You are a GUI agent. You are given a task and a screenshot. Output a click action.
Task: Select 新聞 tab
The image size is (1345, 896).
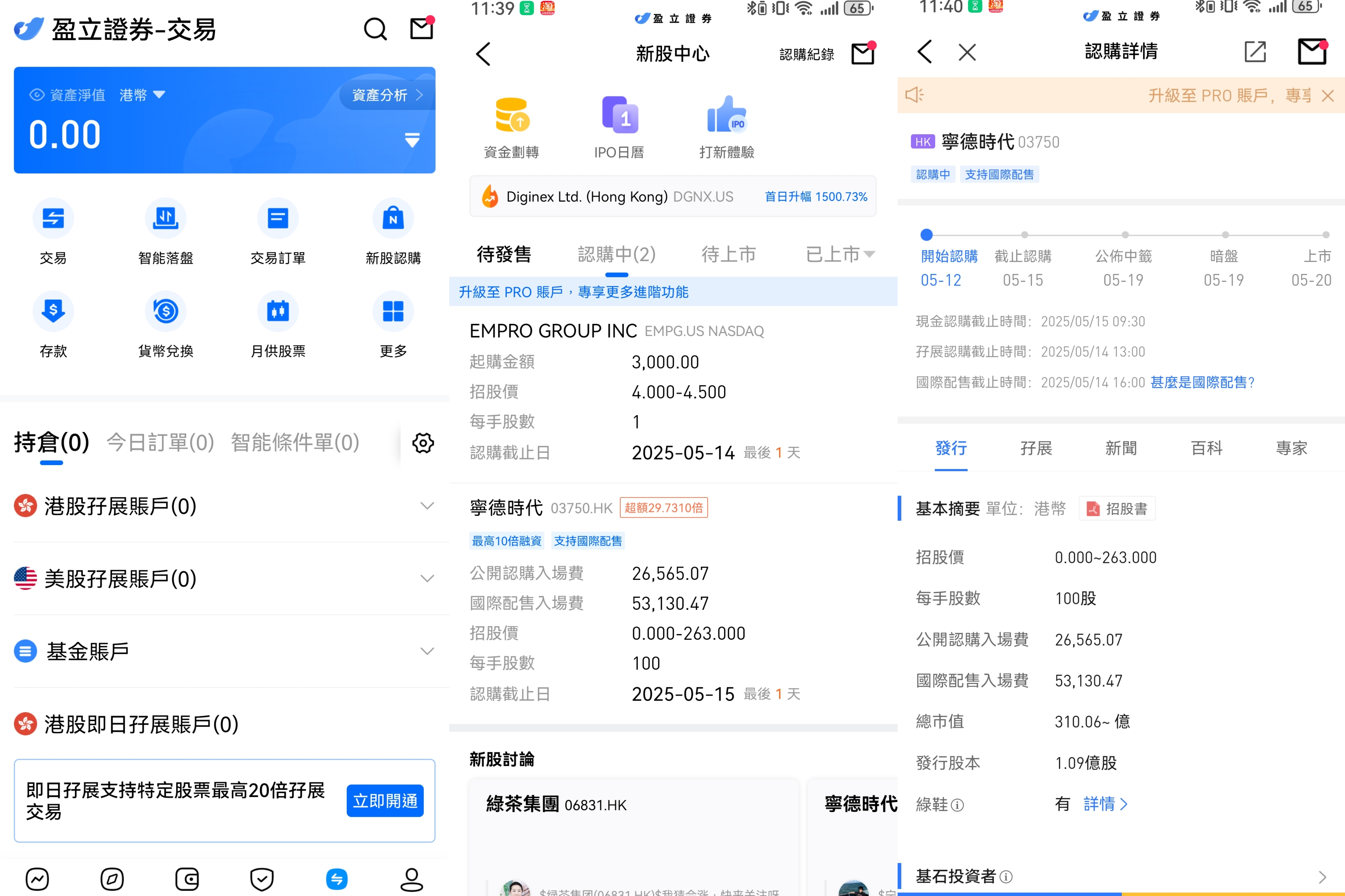[1121, 448]
